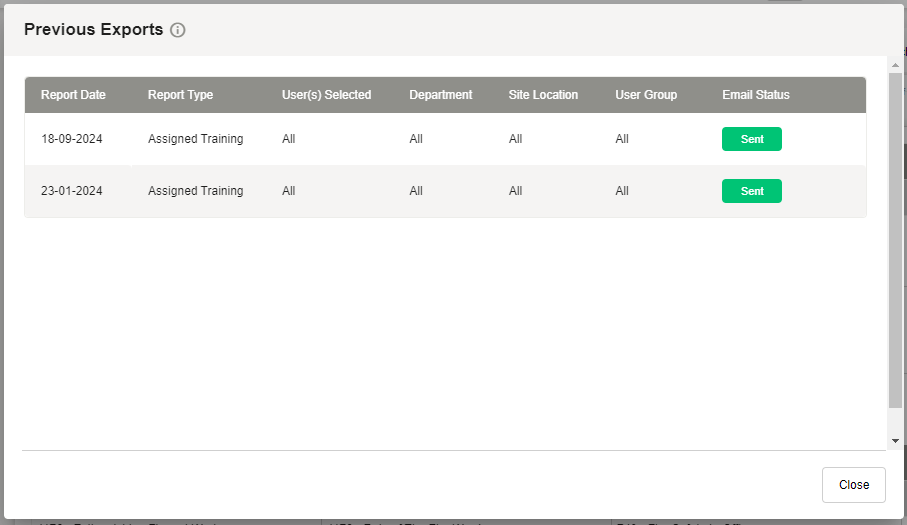Click the first row's Department value All
The width and height of the screenshot is (907, 525).
pyautogui.click(x=416, y=139)
